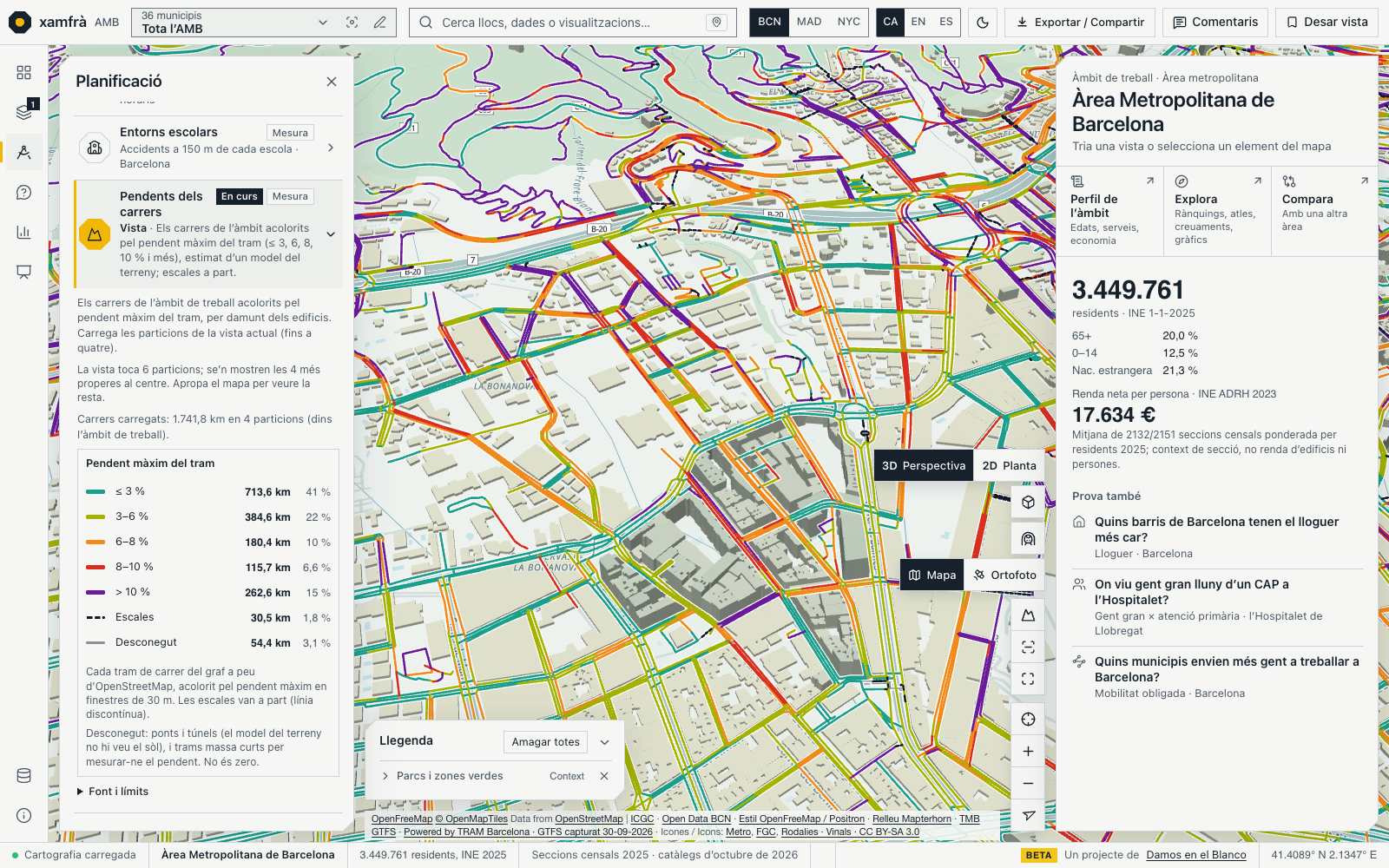Click the locate compass target icon on map

(1028, 720)
